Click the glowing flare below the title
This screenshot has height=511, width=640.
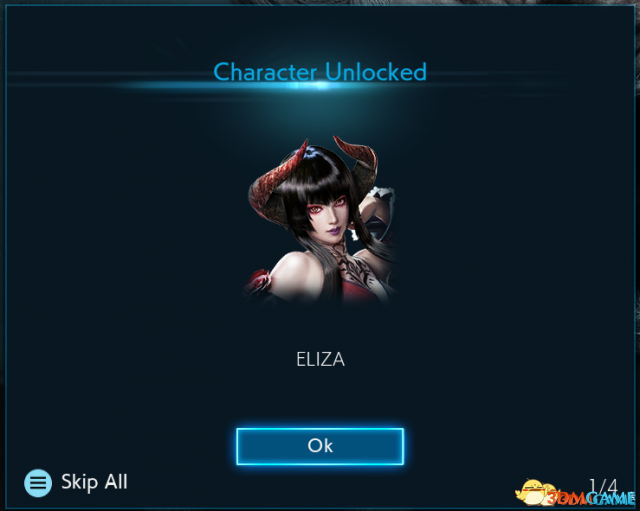[321, 85]
